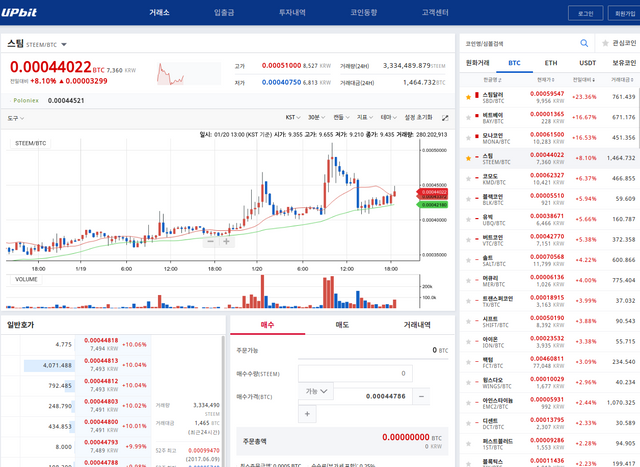Favorite star for SBD/BTC row

tap(468, 97)
